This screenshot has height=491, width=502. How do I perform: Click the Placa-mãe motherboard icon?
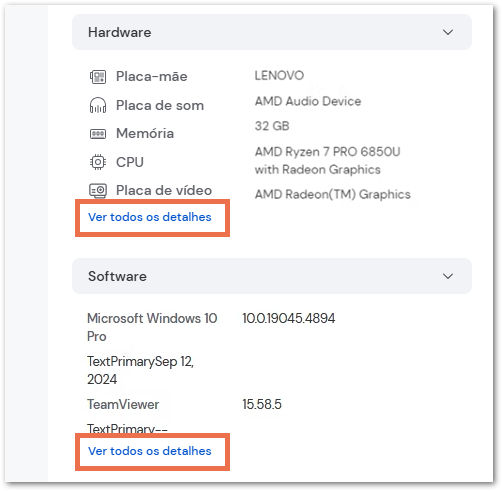98,77
